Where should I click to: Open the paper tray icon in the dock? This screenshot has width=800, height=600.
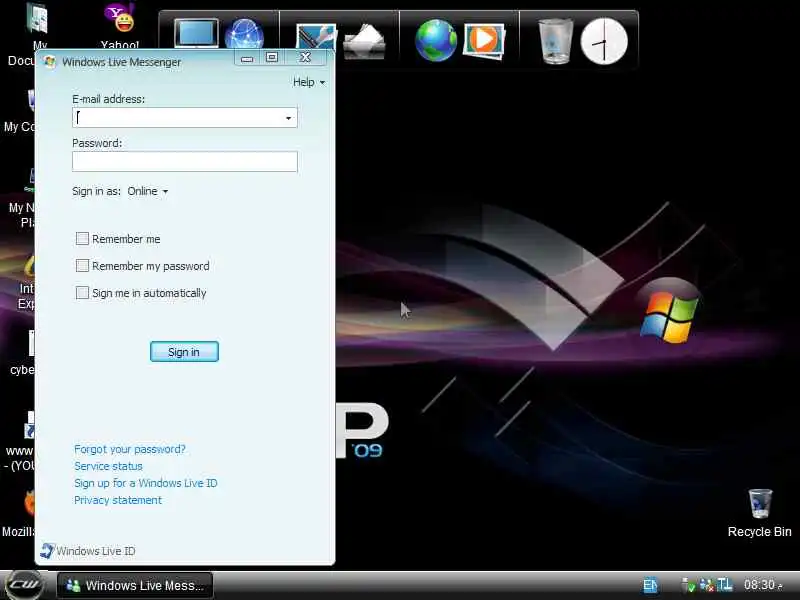tap(364, 41)
